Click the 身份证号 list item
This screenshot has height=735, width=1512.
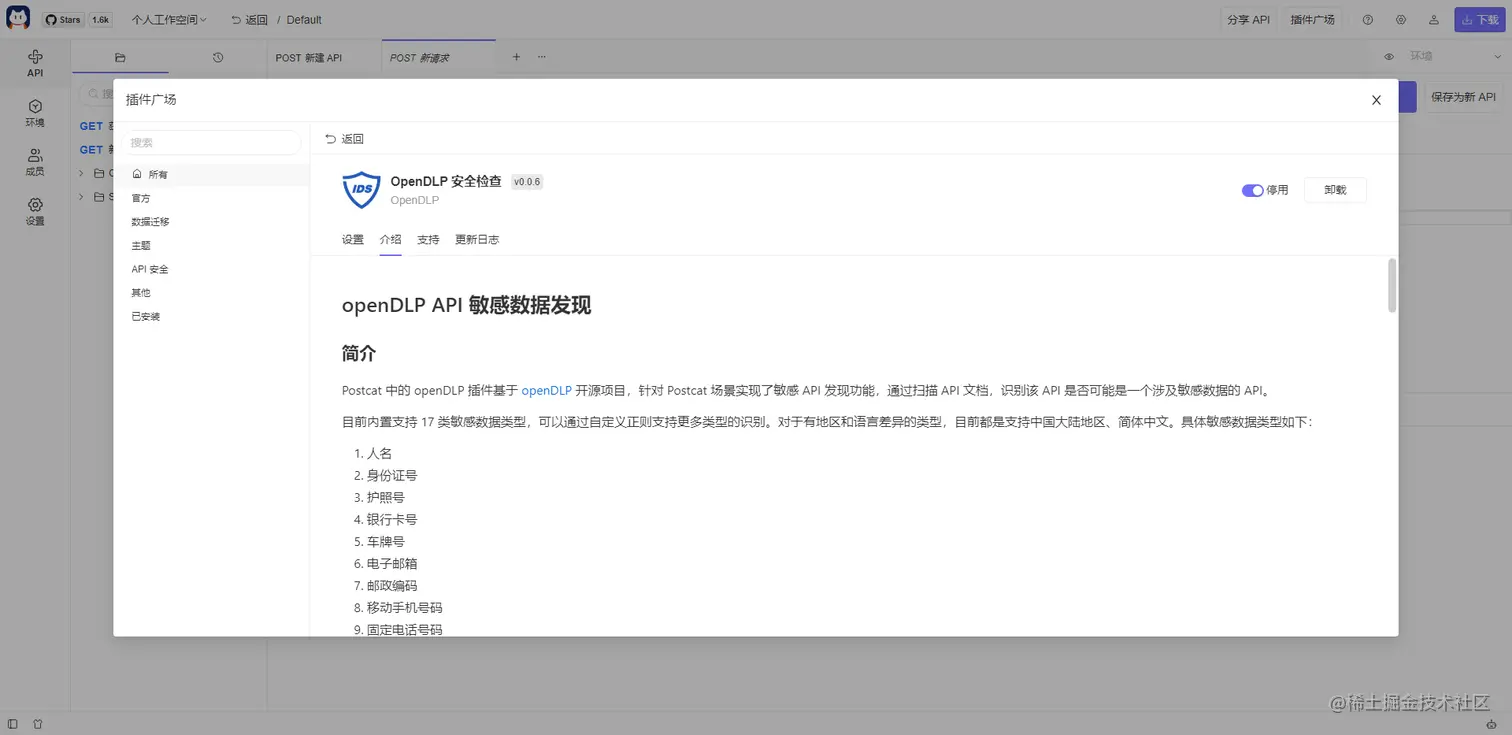coord(392,475)
